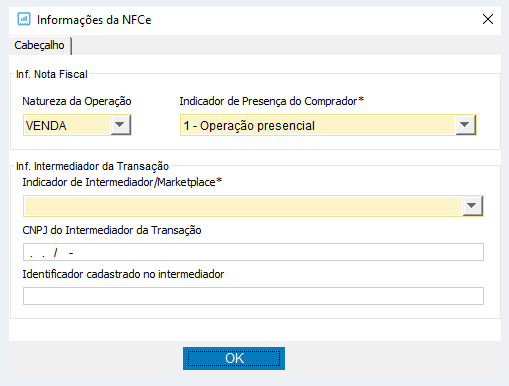Focus the CNPJ do Intermediador input field
Viewport: 509px width, 386px height.
(x=253, y=252)
